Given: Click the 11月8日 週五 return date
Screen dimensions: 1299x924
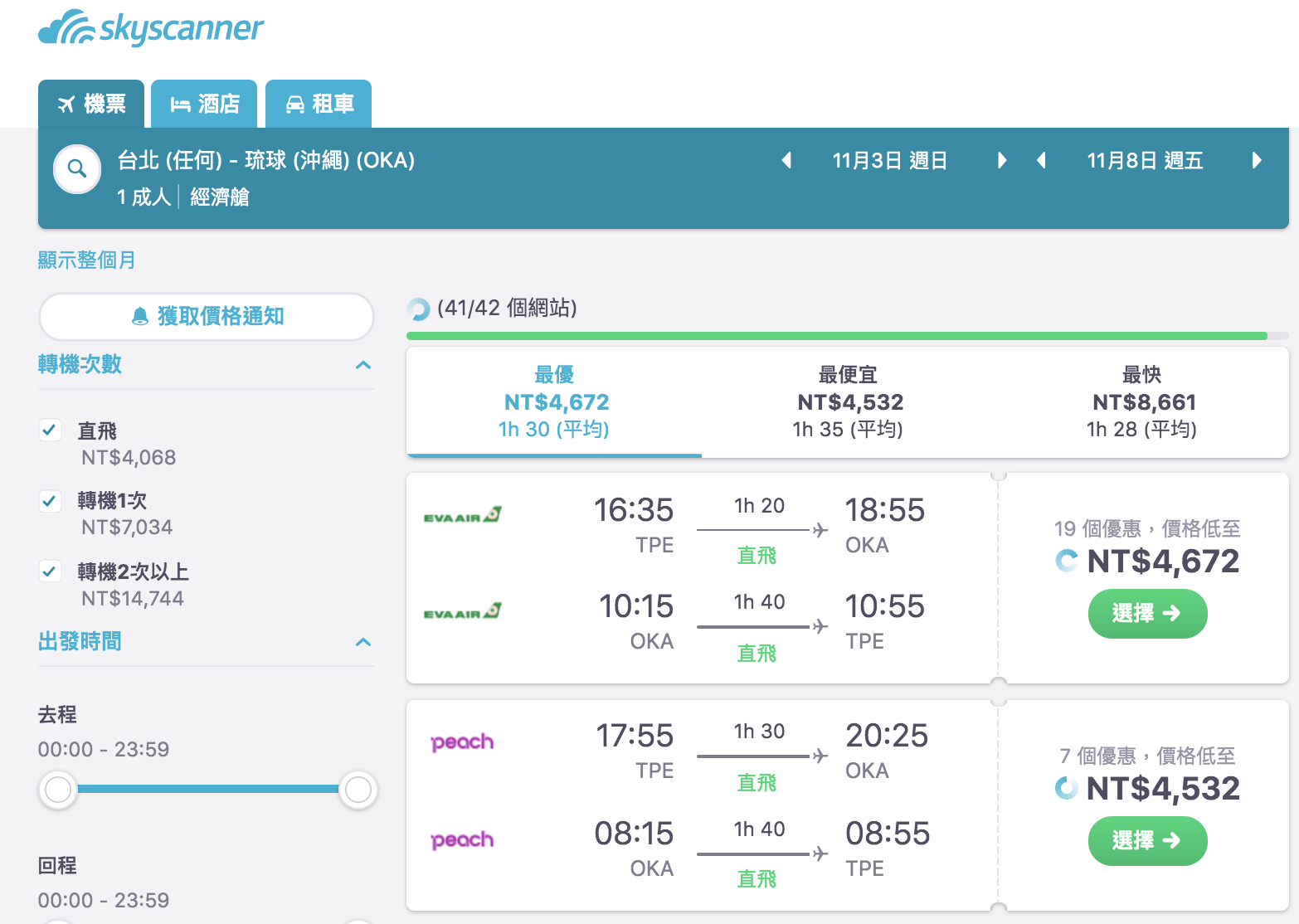Looking at the screenshot, I should [x=1145, y=160].
